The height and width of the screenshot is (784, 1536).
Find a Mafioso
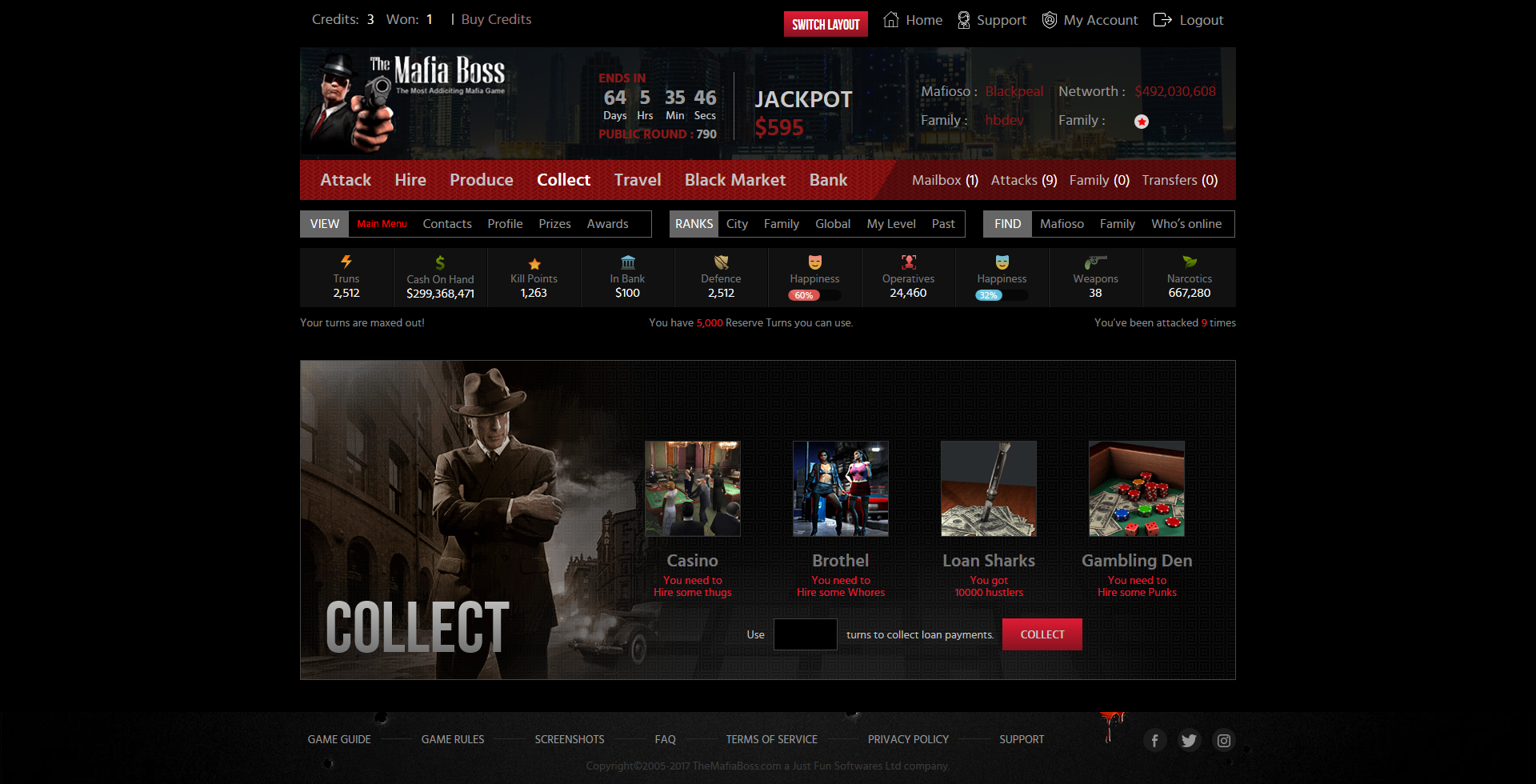[x=1062, y=224]
